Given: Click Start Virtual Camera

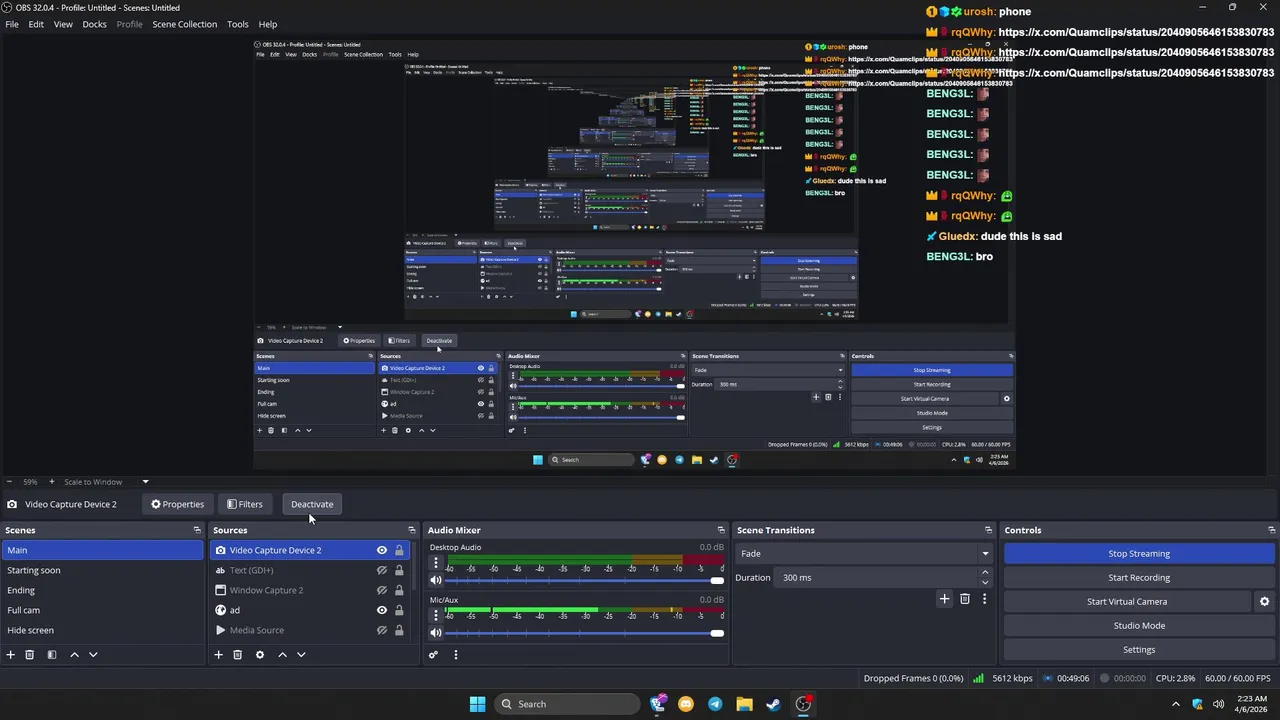Looking at the screenshot, I should tap(1127, 602).
